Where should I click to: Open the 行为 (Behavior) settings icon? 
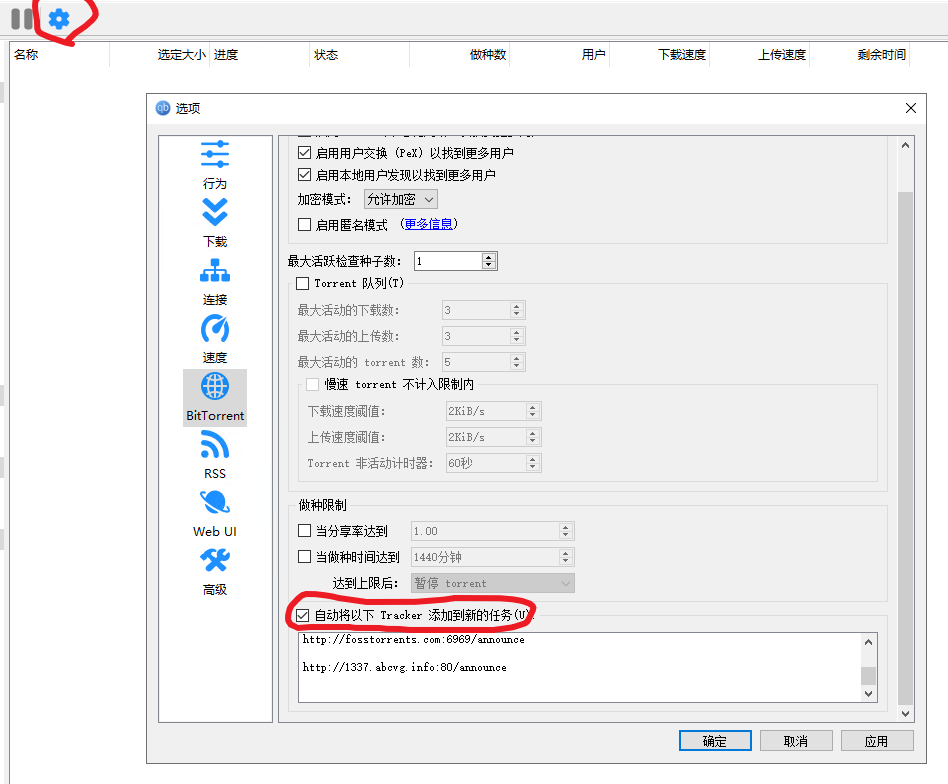[x=215, y=155]
